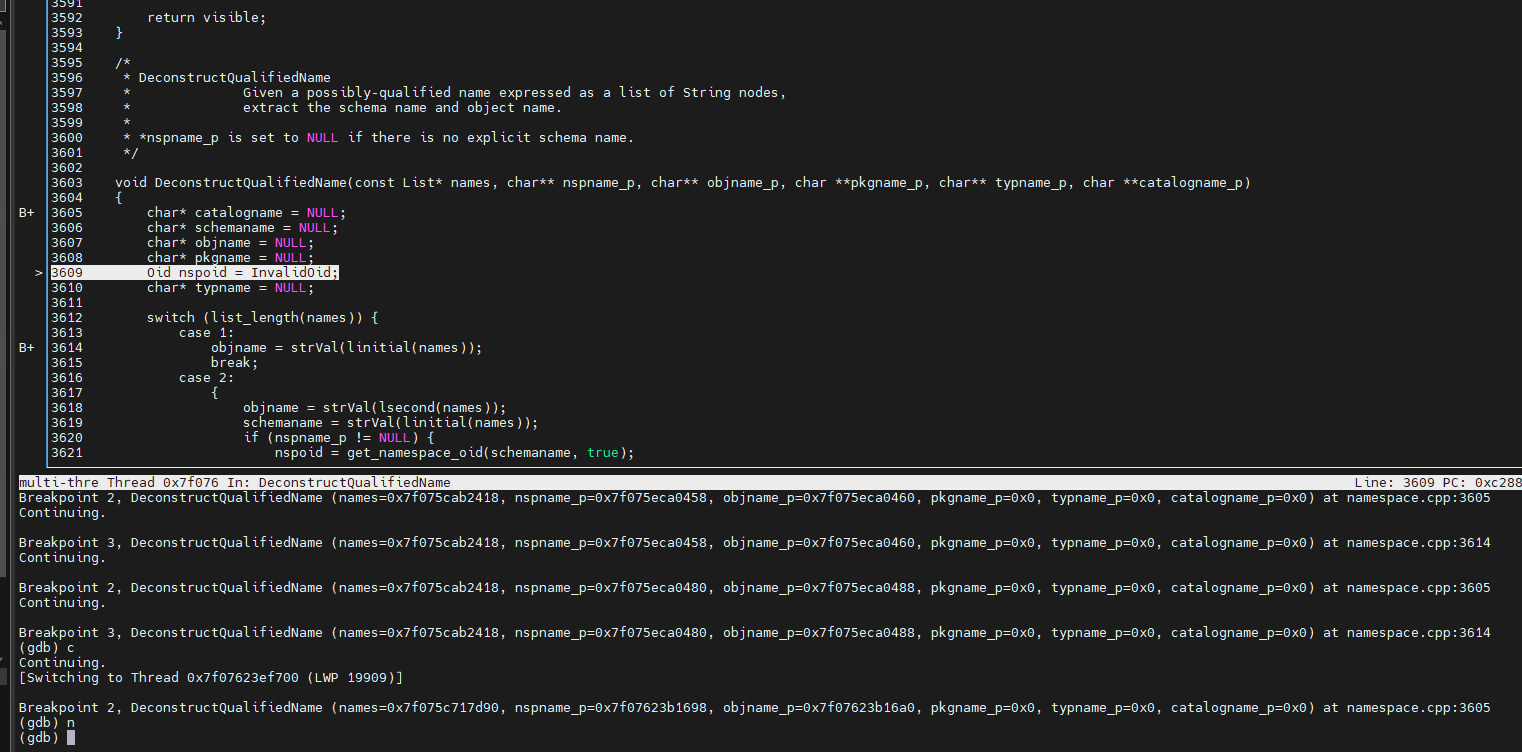Click the current-line arrow beside line 3609

(x=38, y=273)
